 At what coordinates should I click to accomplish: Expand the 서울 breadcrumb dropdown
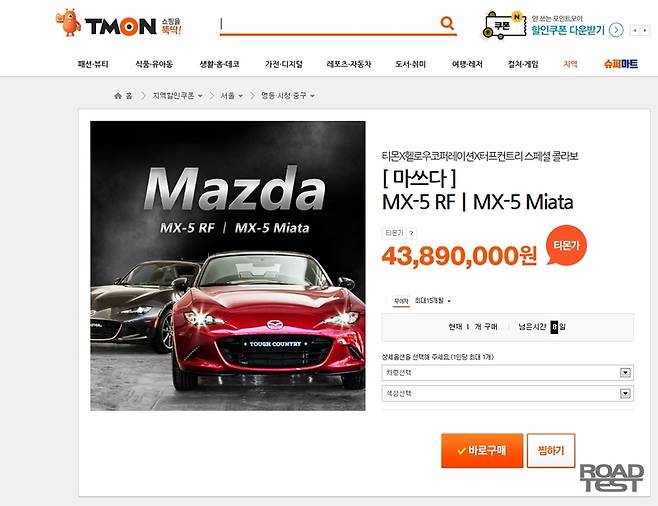coord(240,96)
